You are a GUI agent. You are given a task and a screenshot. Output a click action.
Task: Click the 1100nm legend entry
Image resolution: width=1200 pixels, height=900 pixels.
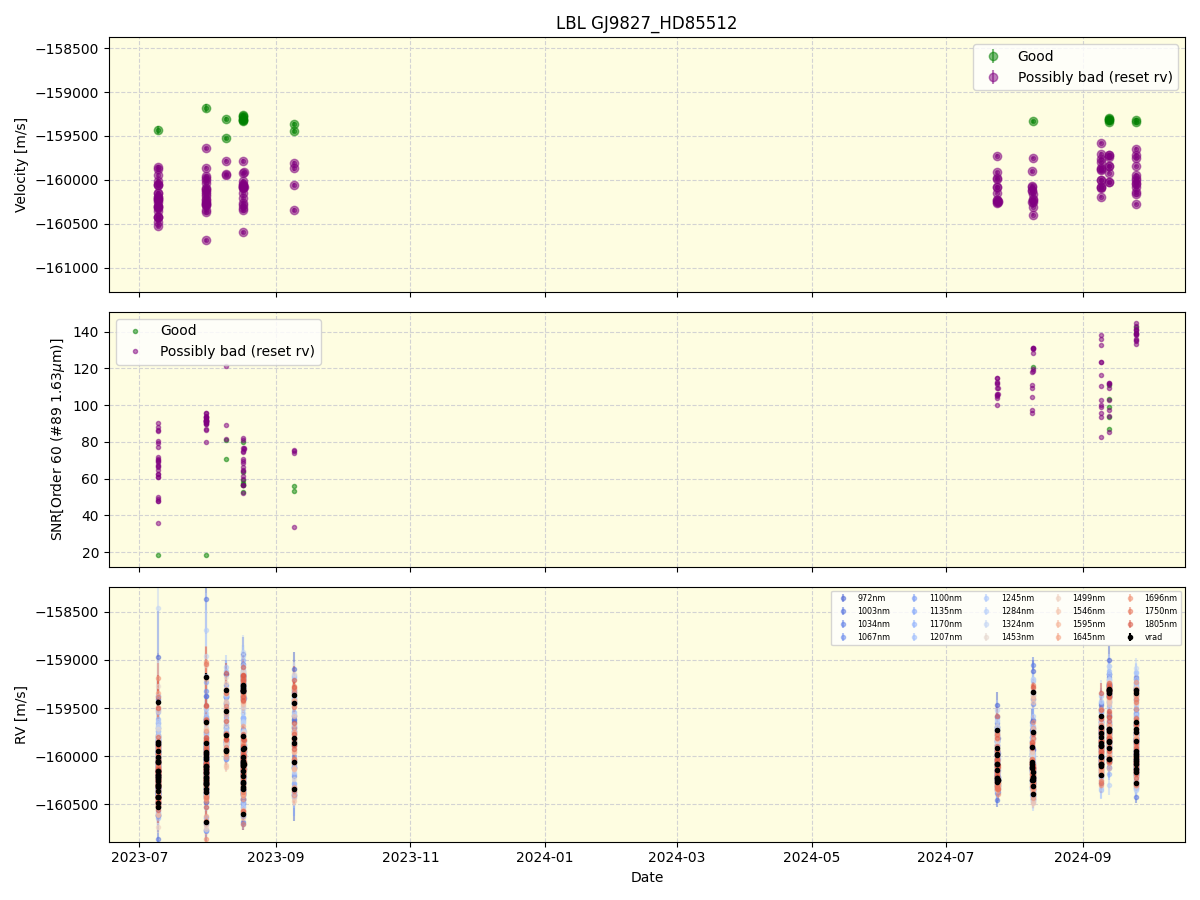(937, 598)
